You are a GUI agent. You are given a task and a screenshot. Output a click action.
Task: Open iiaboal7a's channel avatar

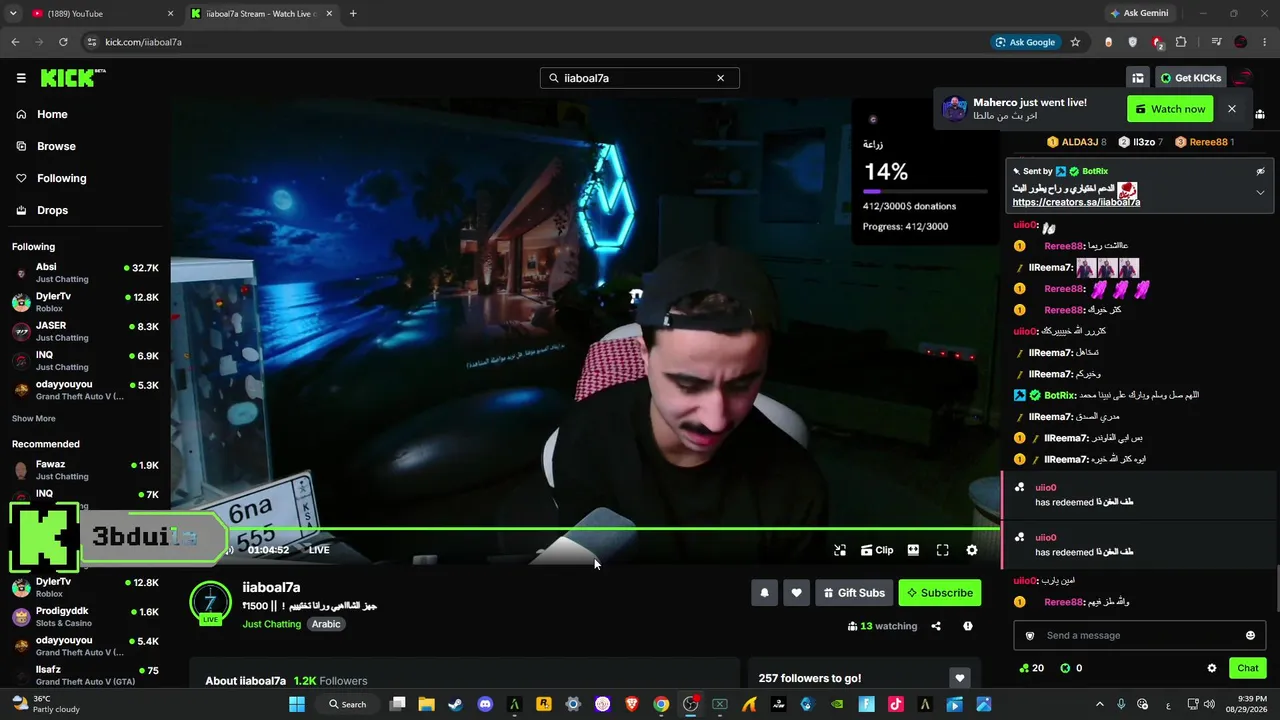pyautogui.click(x=210, y=603)
